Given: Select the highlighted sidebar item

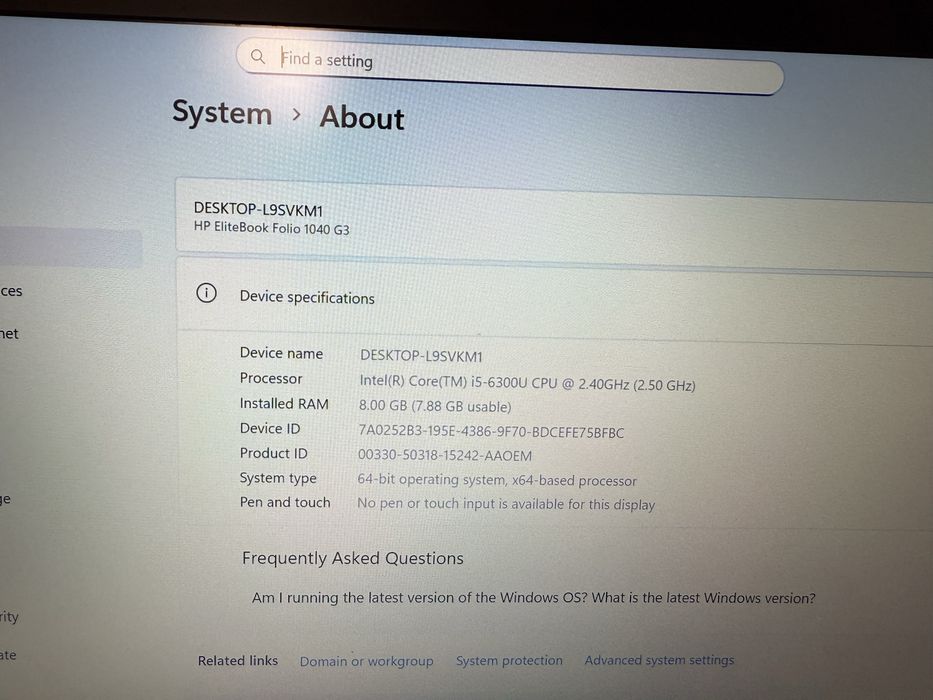Looking at the screenshot, I should point(70,248).
